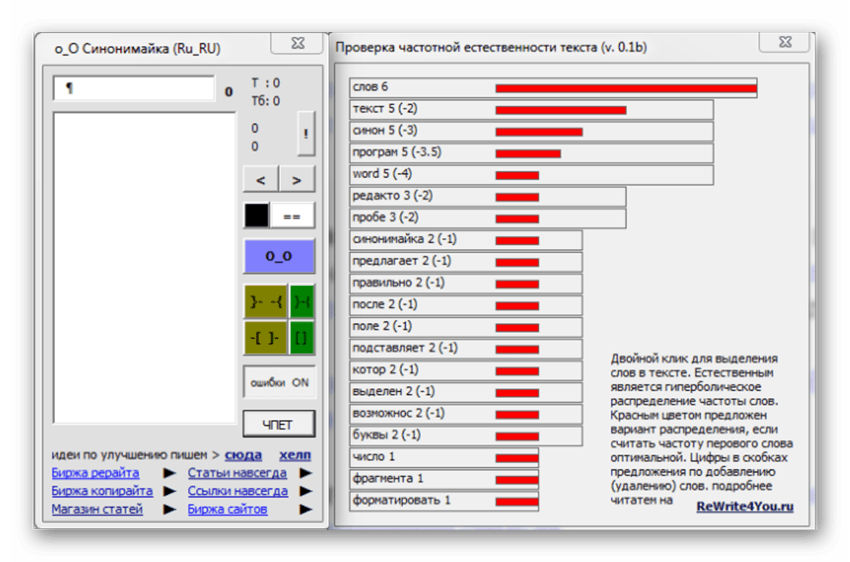This screenshot has width=850, height=562.
Task: Click the 'Тб: 0' counter
Action: tap(266, 101)
